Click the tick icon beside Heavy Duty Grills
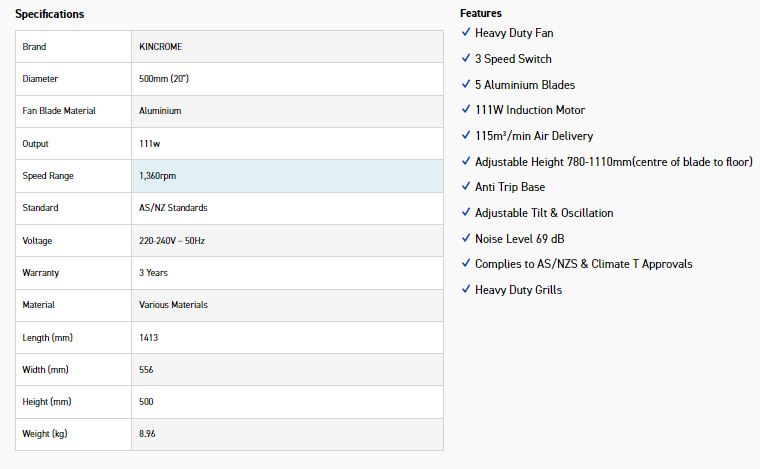The width and height of the screenshot is (760, 469). pyautogui.click(x=466, y=289)
